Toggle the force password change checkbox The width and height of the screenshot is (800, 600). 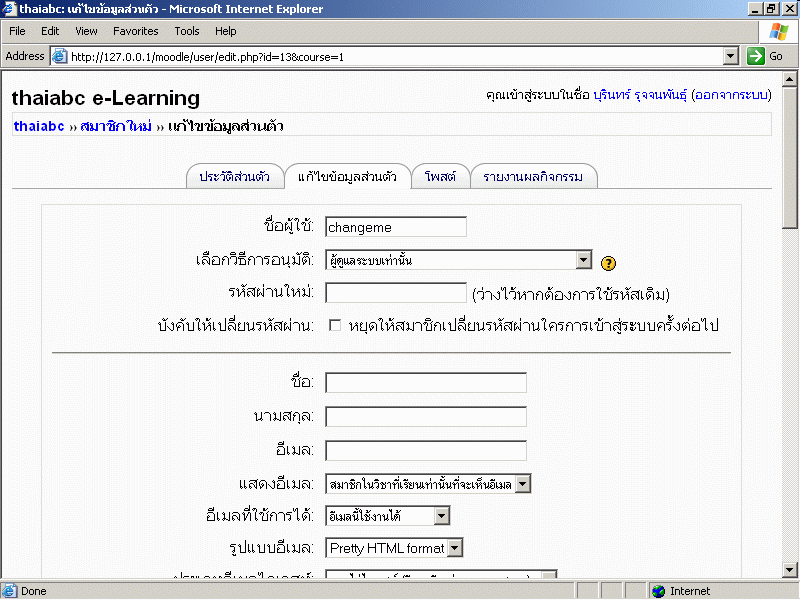[335, 325]
